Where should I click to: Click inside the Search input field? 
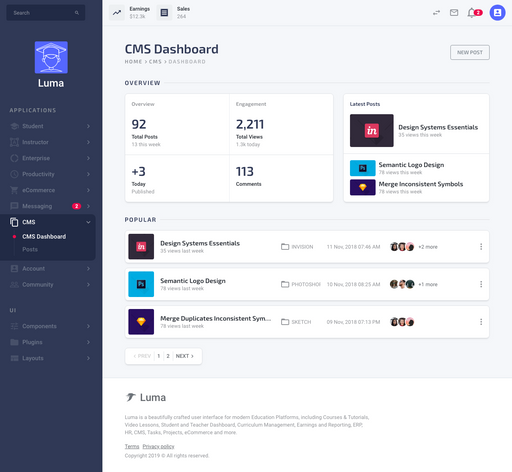tap(46, 13)
